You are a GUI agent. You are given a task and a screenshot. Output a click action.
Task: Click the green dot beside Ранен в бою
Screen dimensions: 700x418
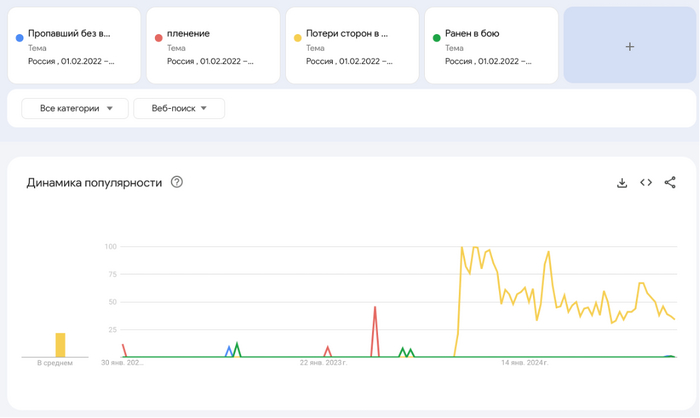tap(437, 38)
